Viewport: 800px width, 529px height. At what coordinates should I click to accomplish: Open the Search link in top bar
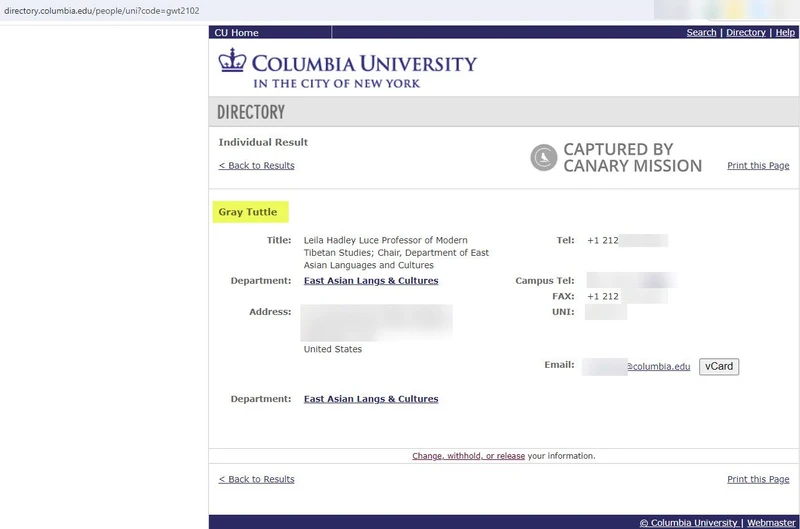[x=701, y=32]
